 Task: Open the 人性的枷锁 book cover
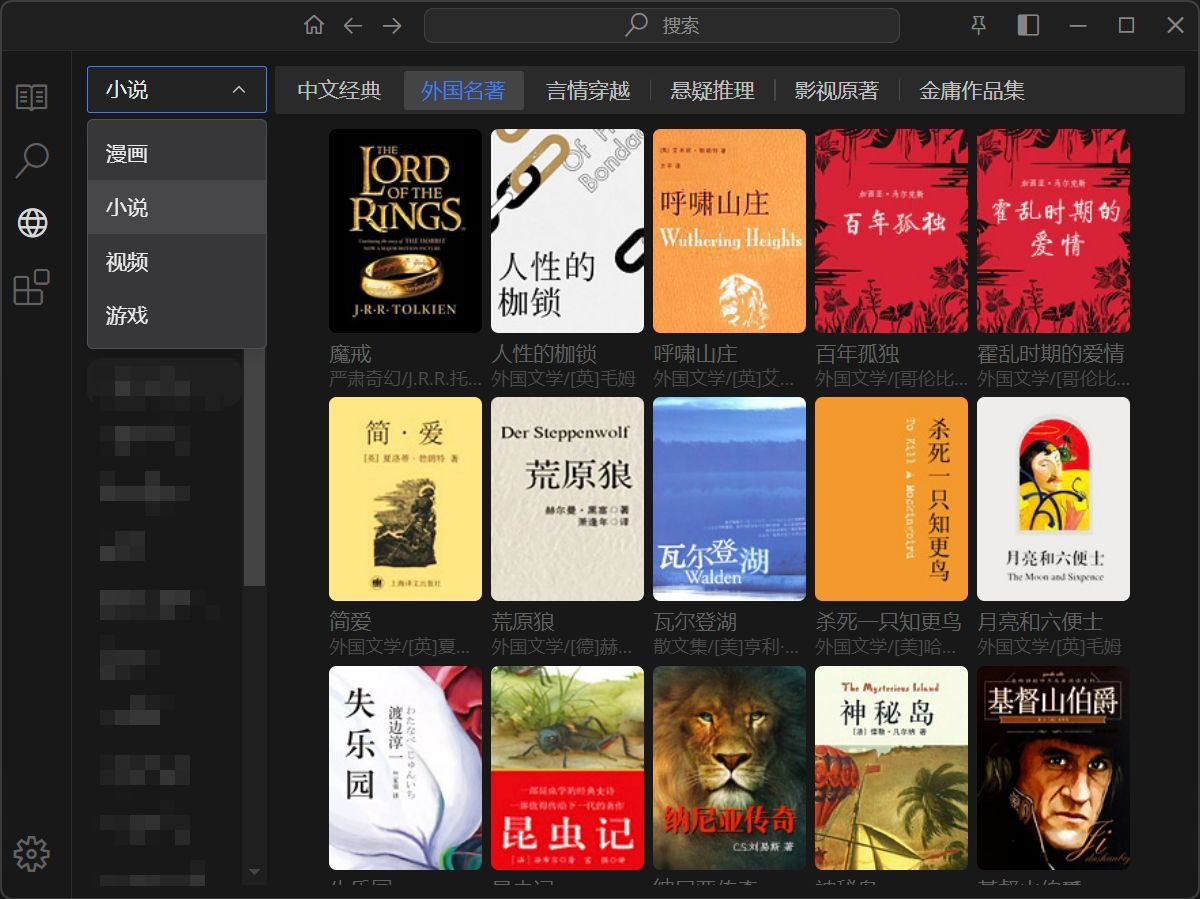[567, 231]
